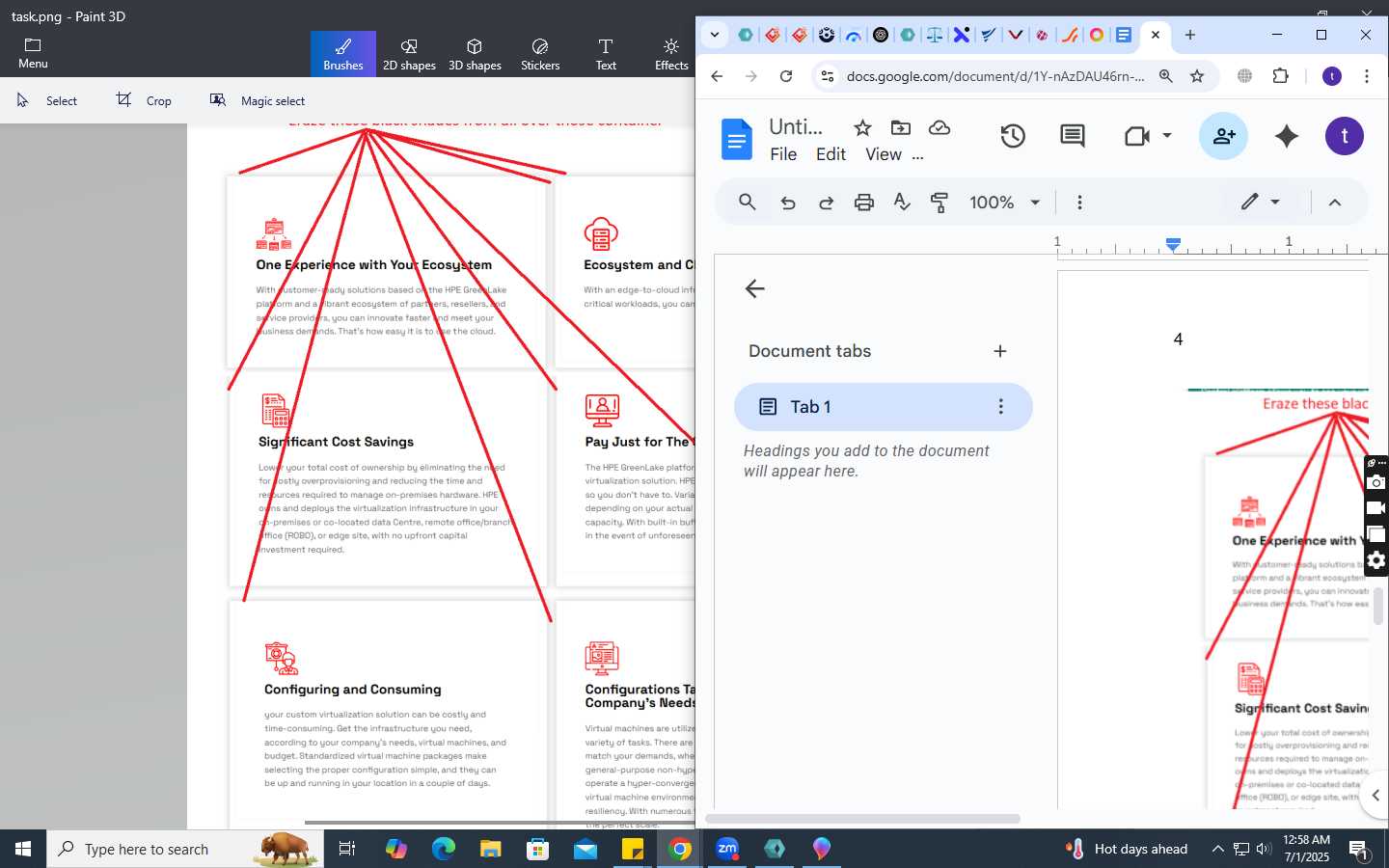The width and height of the screenshot is (1389, 868).
Task: Expand the Docs side panel chevron
Action: (x=1375, y=796)
